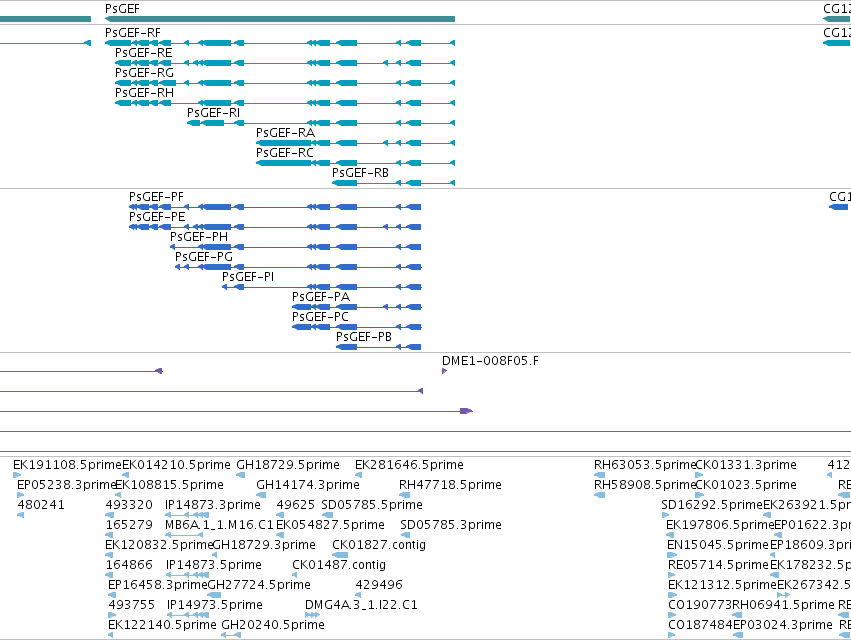This screenshot has width=851, height=640.
Task: Click GH18729.5prime EST label
Action: (x=288, y=465)
